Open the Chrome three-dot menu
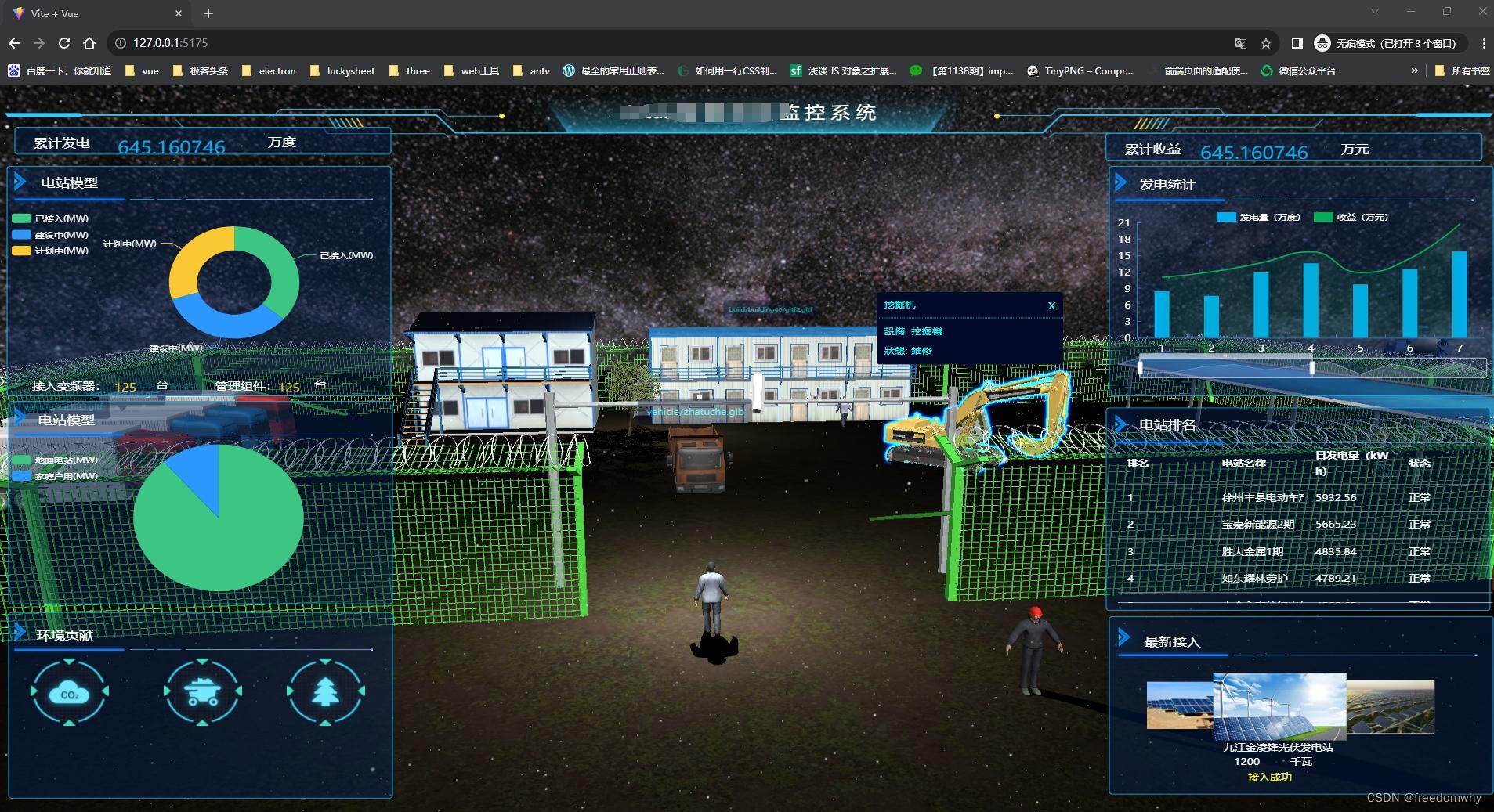Viewport: 1494px width, 812px height. click(x=1483, y=43)
